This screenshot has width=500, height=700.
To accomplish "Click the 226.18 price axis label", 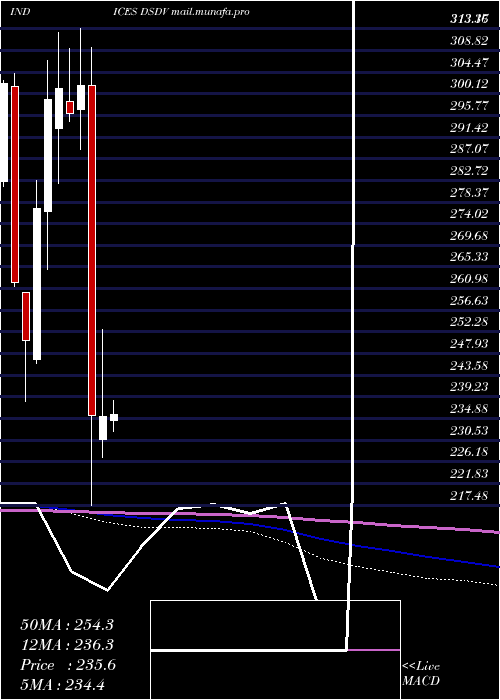I will pos(469,452).
